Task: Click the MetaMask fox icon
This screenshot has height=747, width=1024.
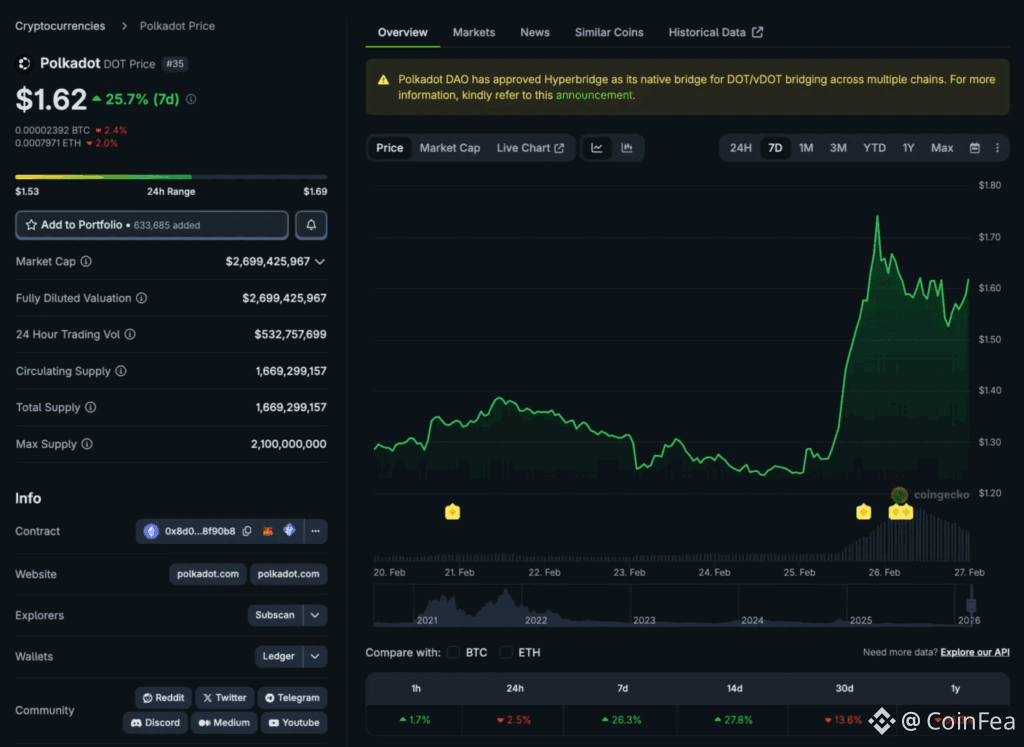Action: [268, 531]
